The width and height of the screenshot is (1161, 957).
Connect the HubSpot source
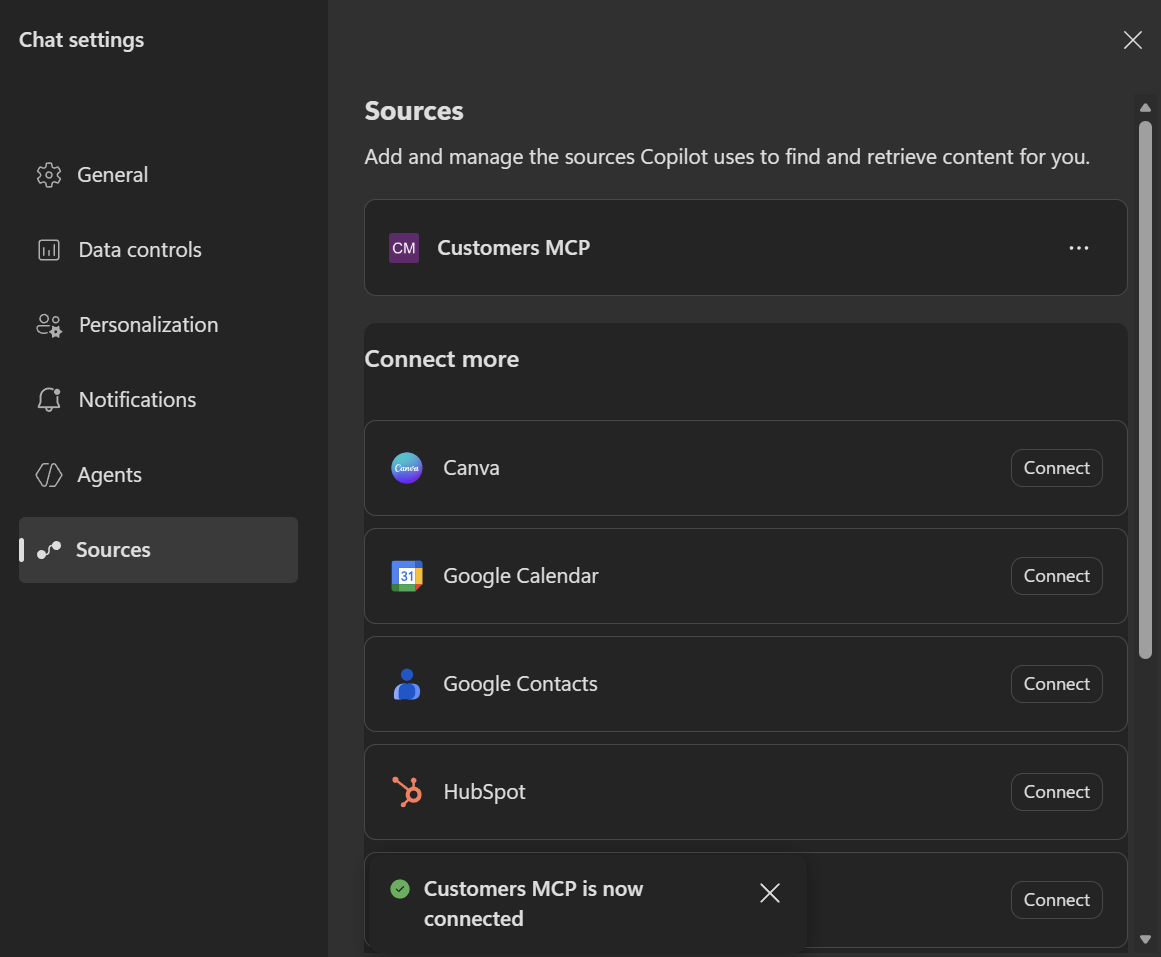pos(1057,792)
